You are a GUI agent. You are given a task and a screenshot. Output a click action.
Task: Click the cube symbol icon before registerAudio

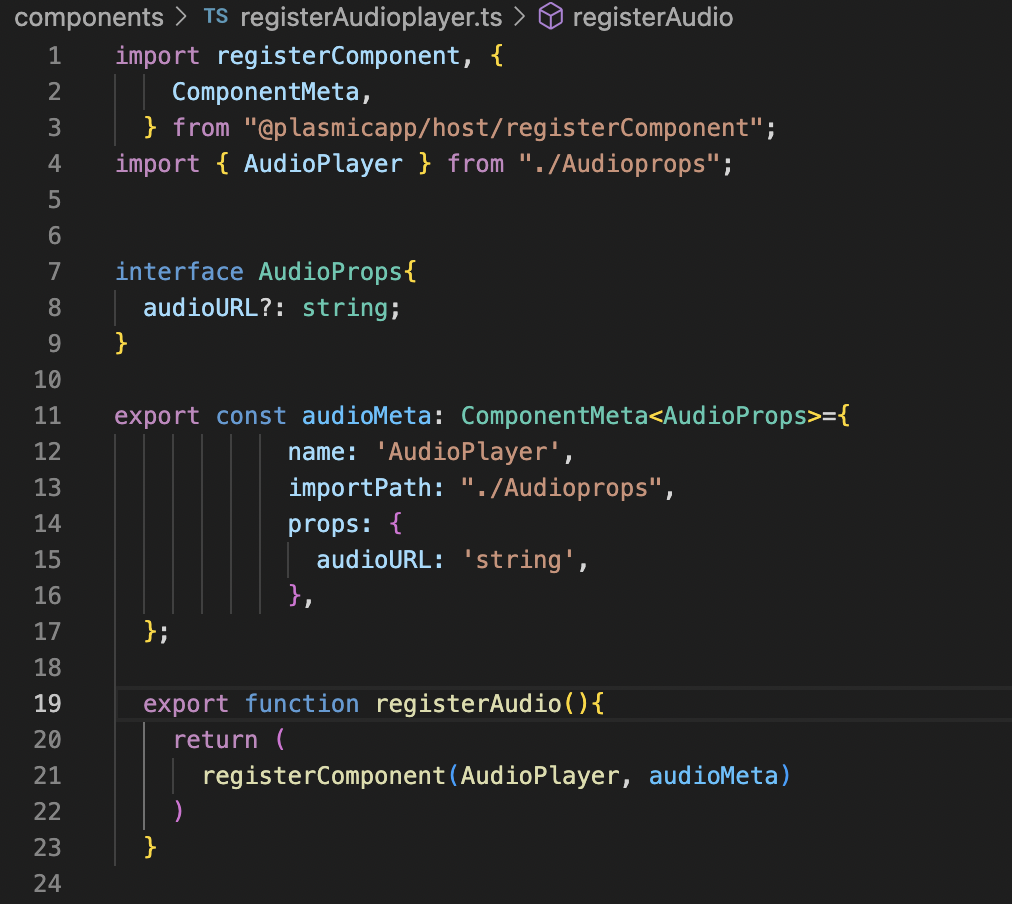550,18
